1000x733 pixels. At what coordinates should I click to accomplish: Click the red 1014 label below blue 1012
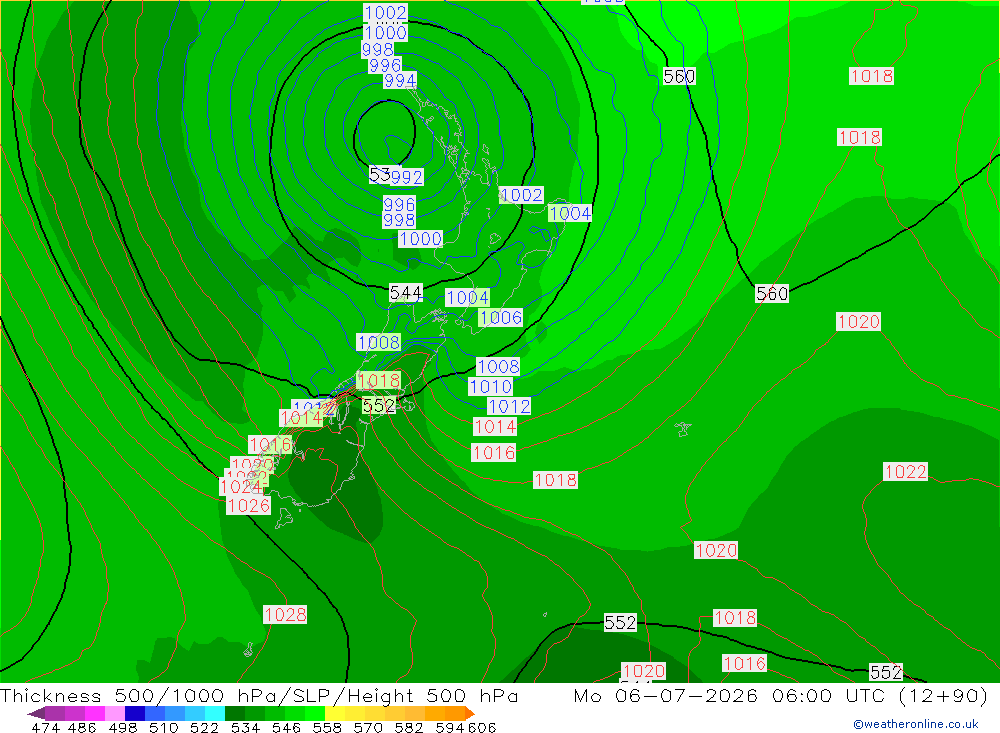coord(495,427)
